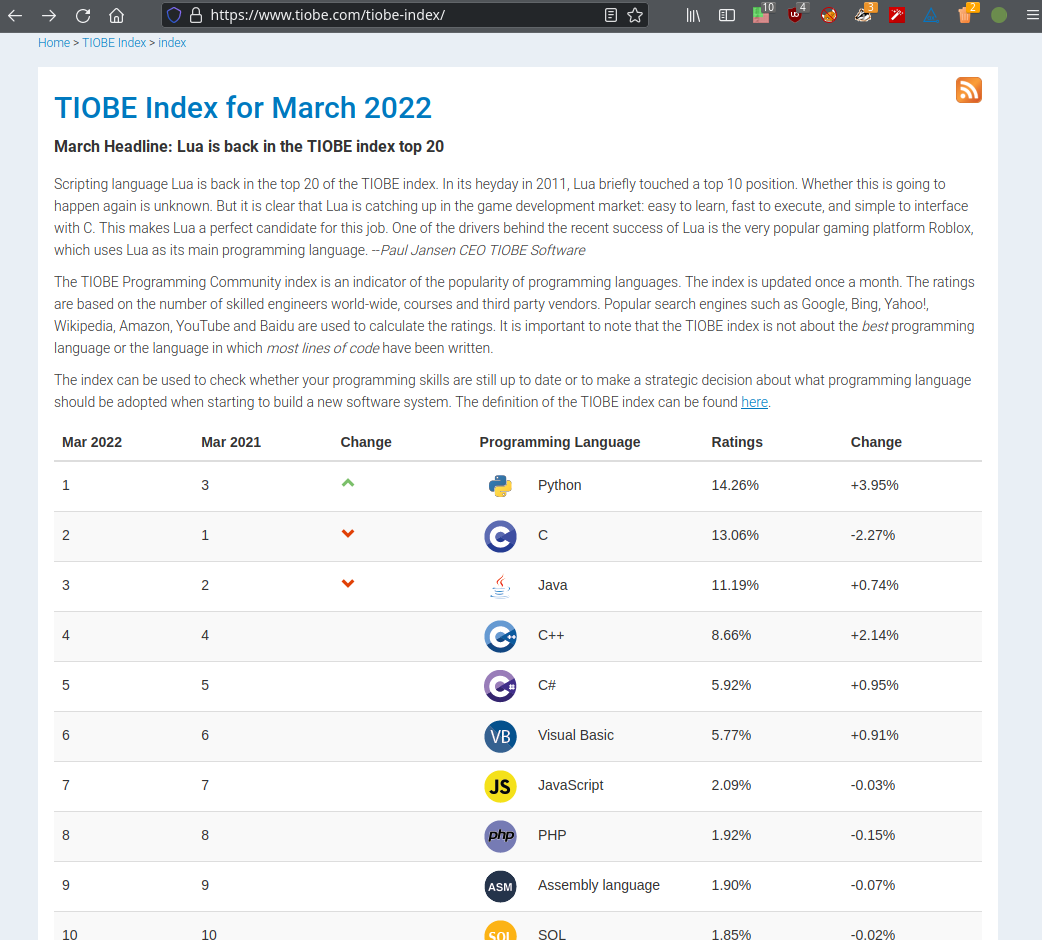Screen dimensions: 1042x940
Task: Go forward to the next page
Action: 49,15
